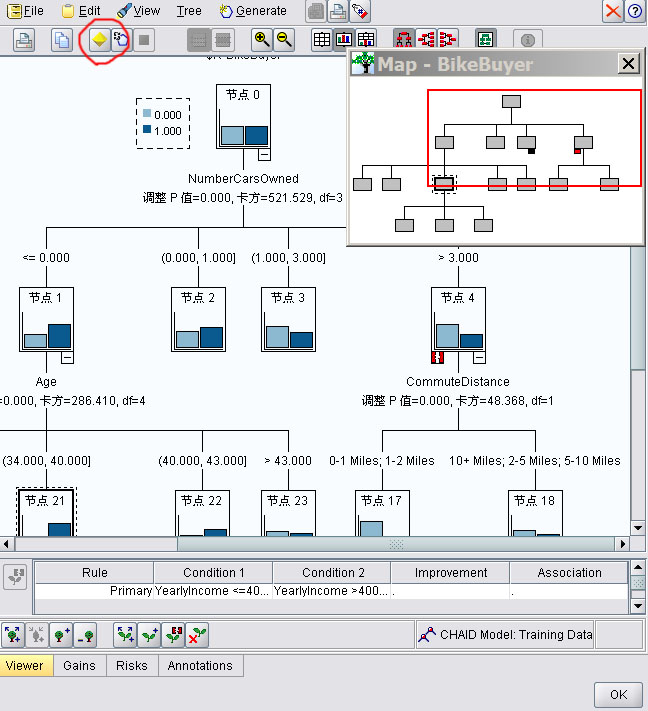This screenshot has width=648, height=711.
Task: Click the 1.000 dark blue legend swatch
Action: coord(147,129)
